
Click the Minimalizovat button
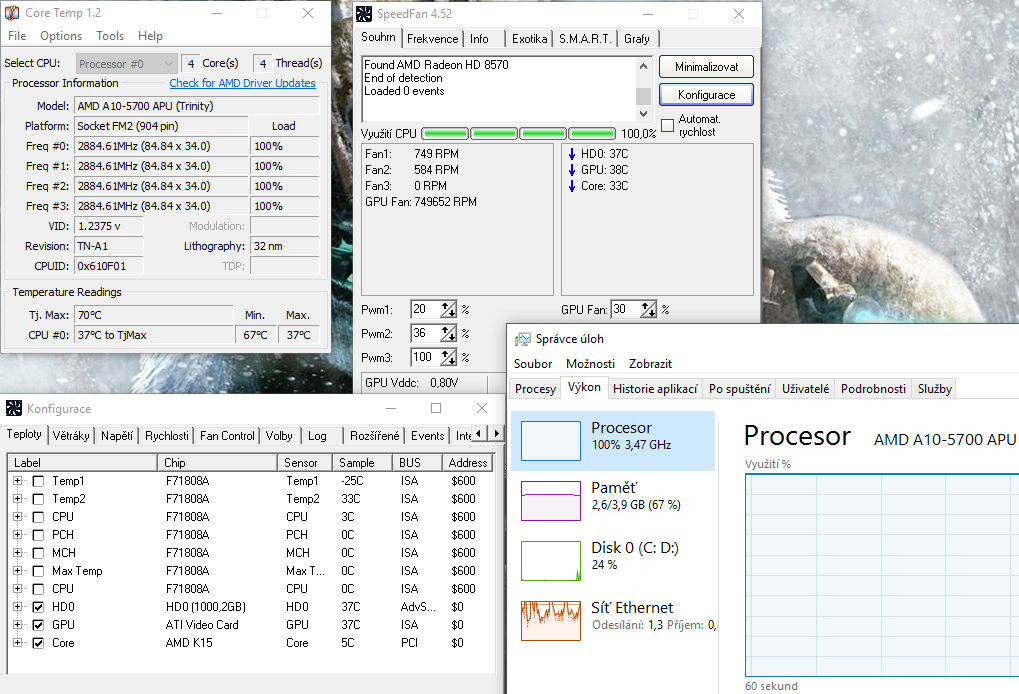tap(706, 67)
